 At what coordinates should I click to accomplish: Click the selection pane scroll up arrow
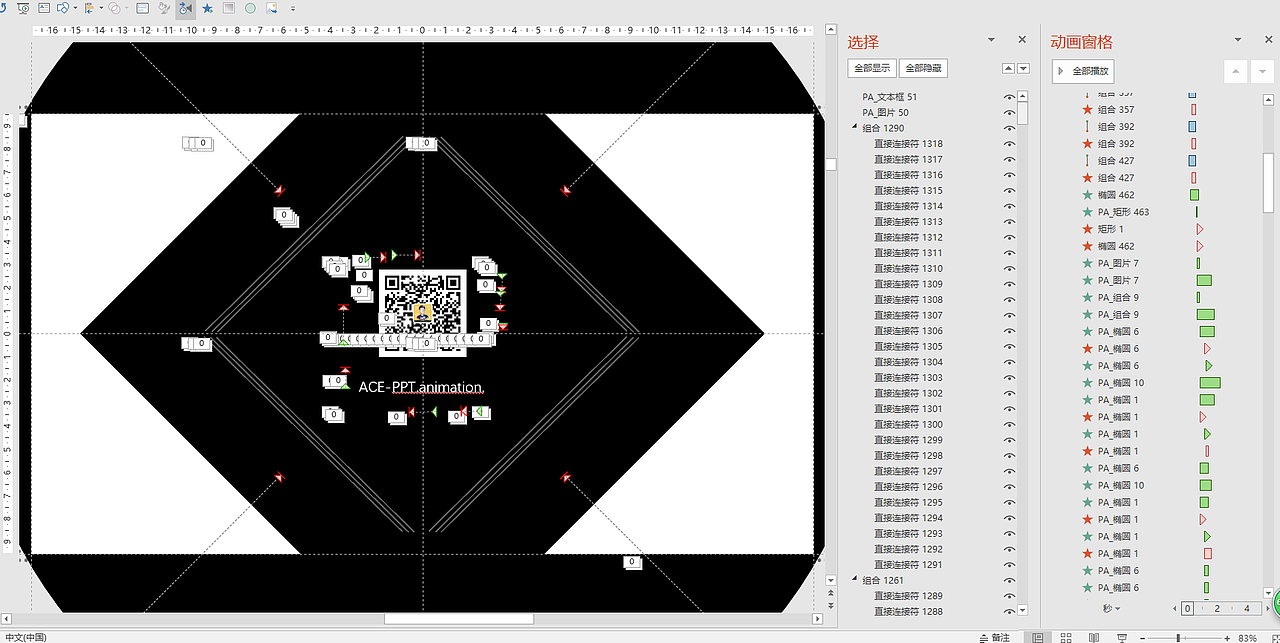pyautogui.click(x=1023, y=97)
